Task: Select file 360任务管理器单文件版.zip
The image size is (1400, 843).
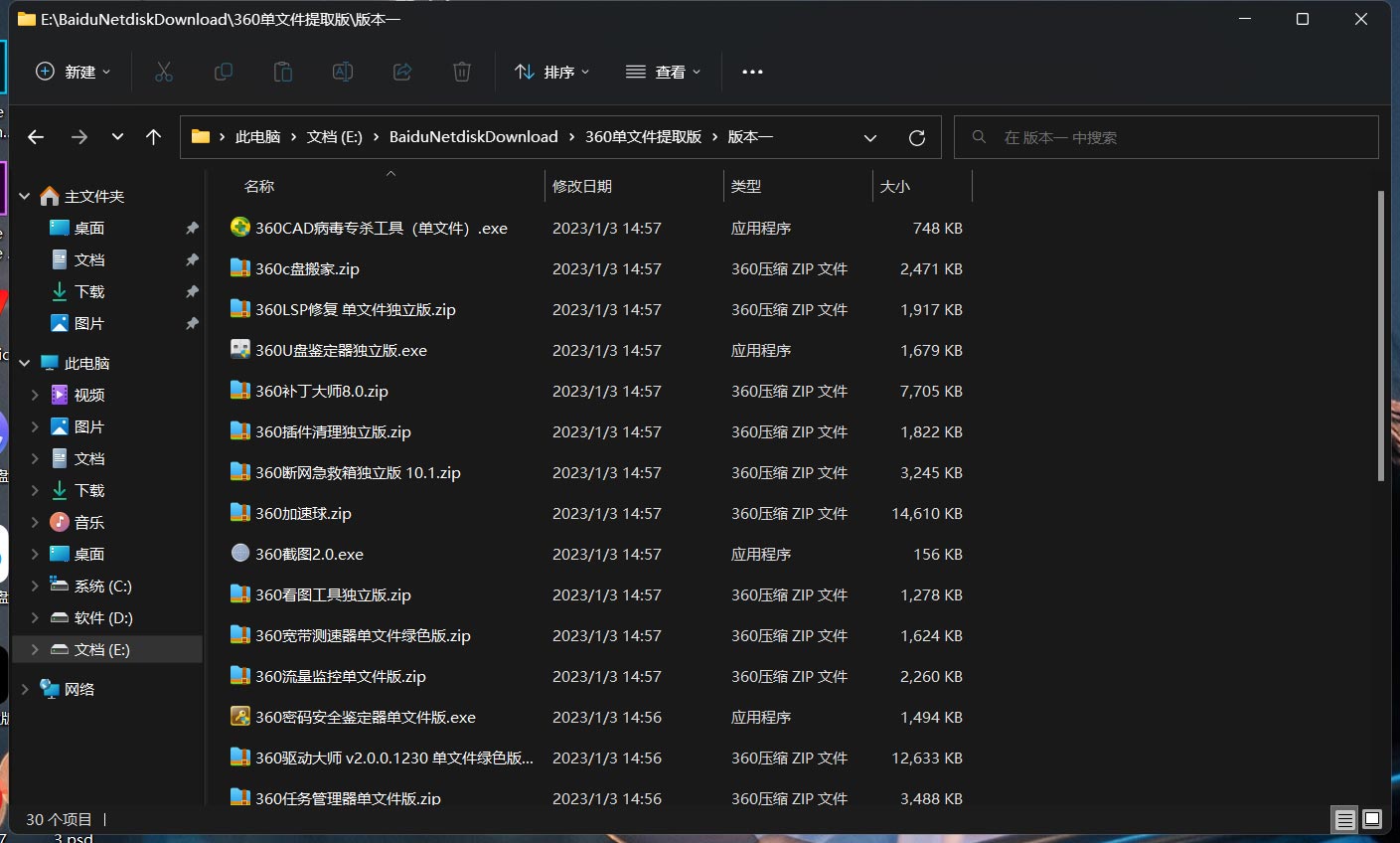Action: pos(348,798)
